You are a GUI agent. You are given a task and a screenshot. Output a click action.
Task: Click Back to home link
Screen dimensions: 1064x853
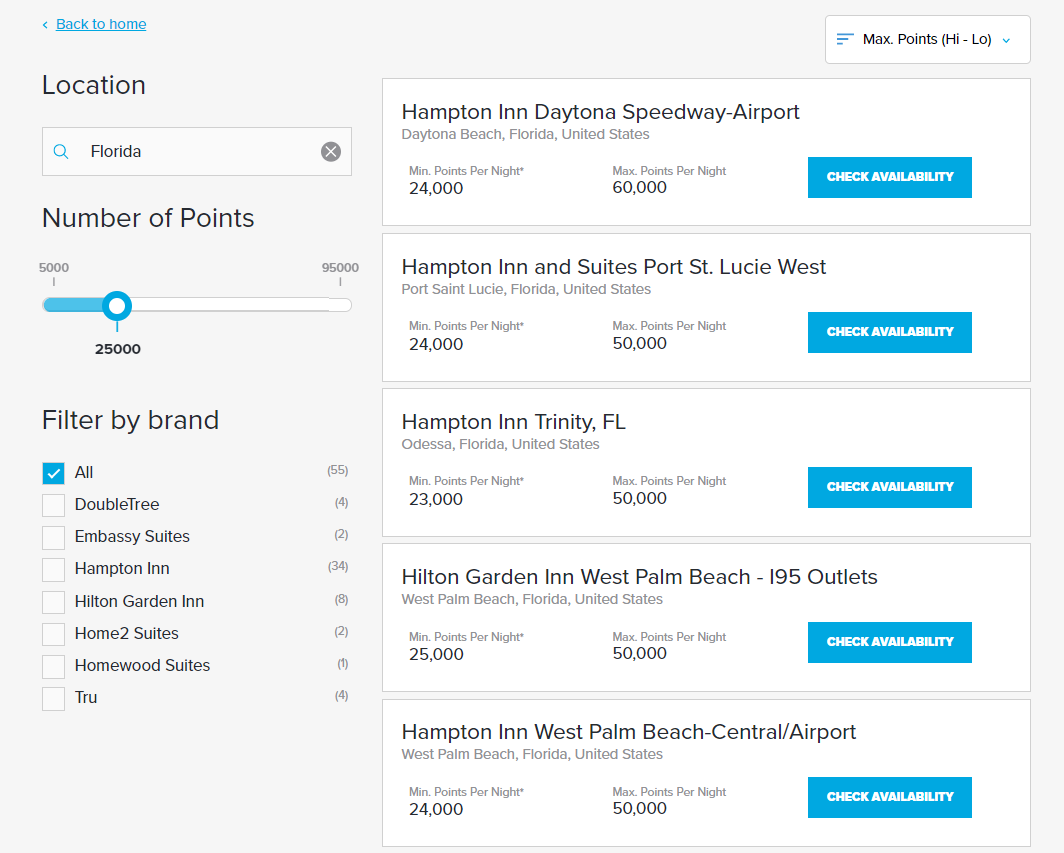pyautogui.click(x=100, y=23)
